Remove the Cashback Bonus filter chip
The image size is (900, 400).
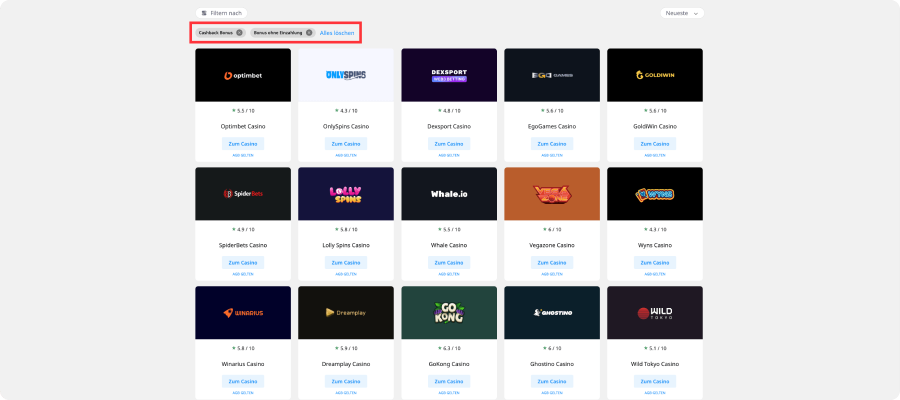click(239, 33)
